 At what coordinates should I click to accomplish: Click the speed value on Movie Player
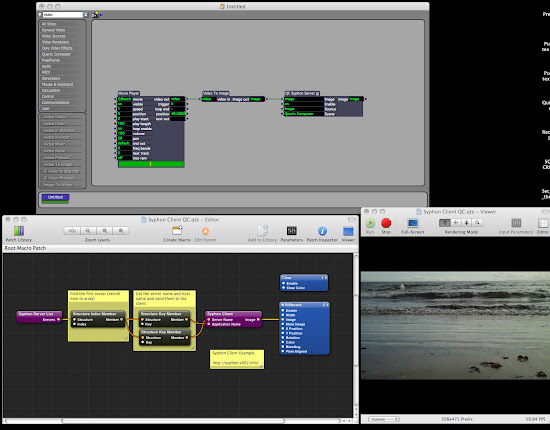click(124, 109)
